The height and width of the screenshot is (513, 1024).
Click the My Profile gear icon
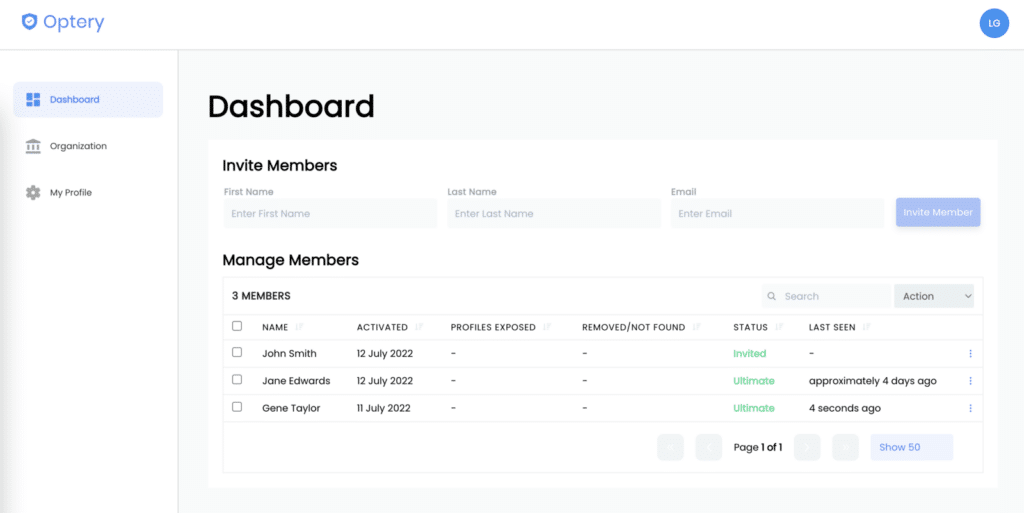coord(33,193)
